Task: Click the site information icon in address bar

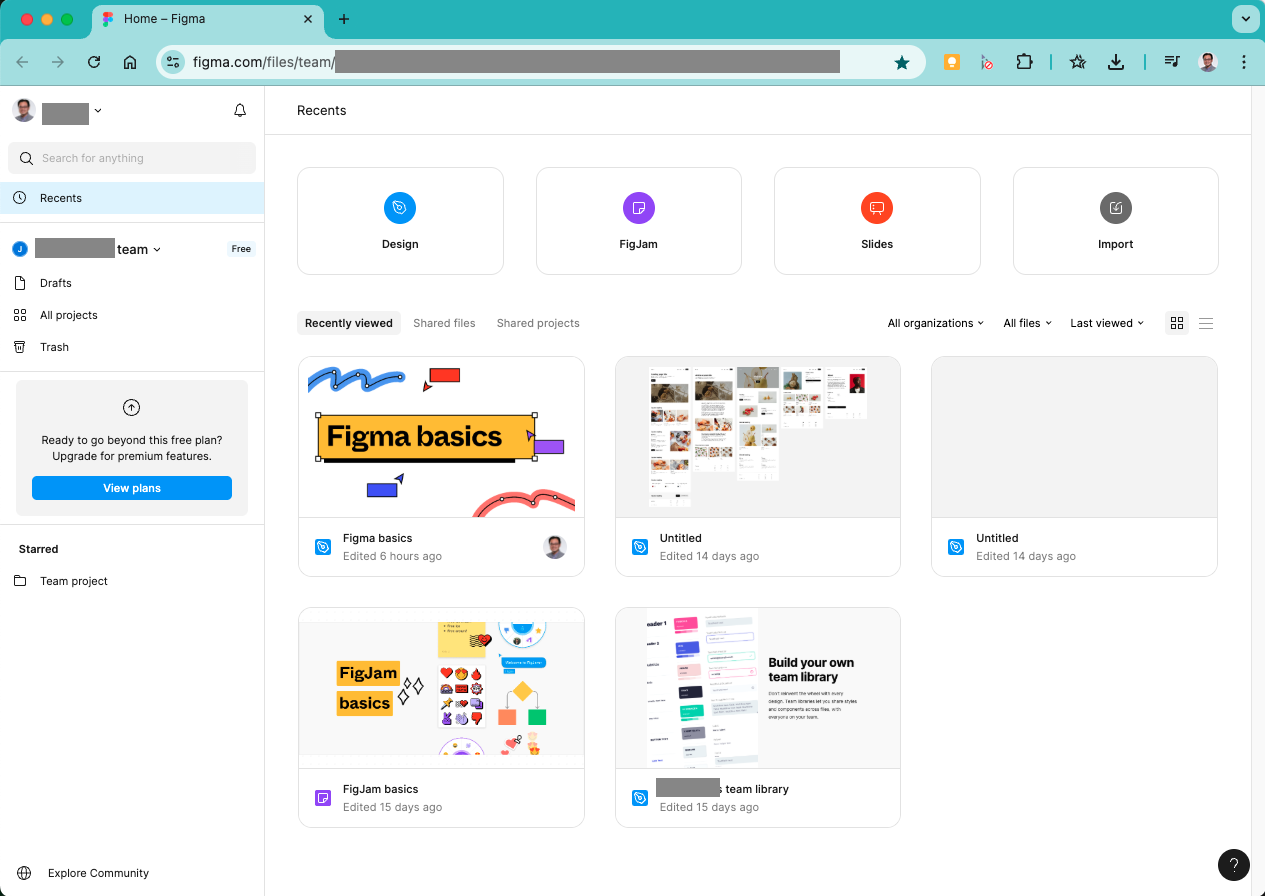Action: pyautogui.click(x=173, y=62)
